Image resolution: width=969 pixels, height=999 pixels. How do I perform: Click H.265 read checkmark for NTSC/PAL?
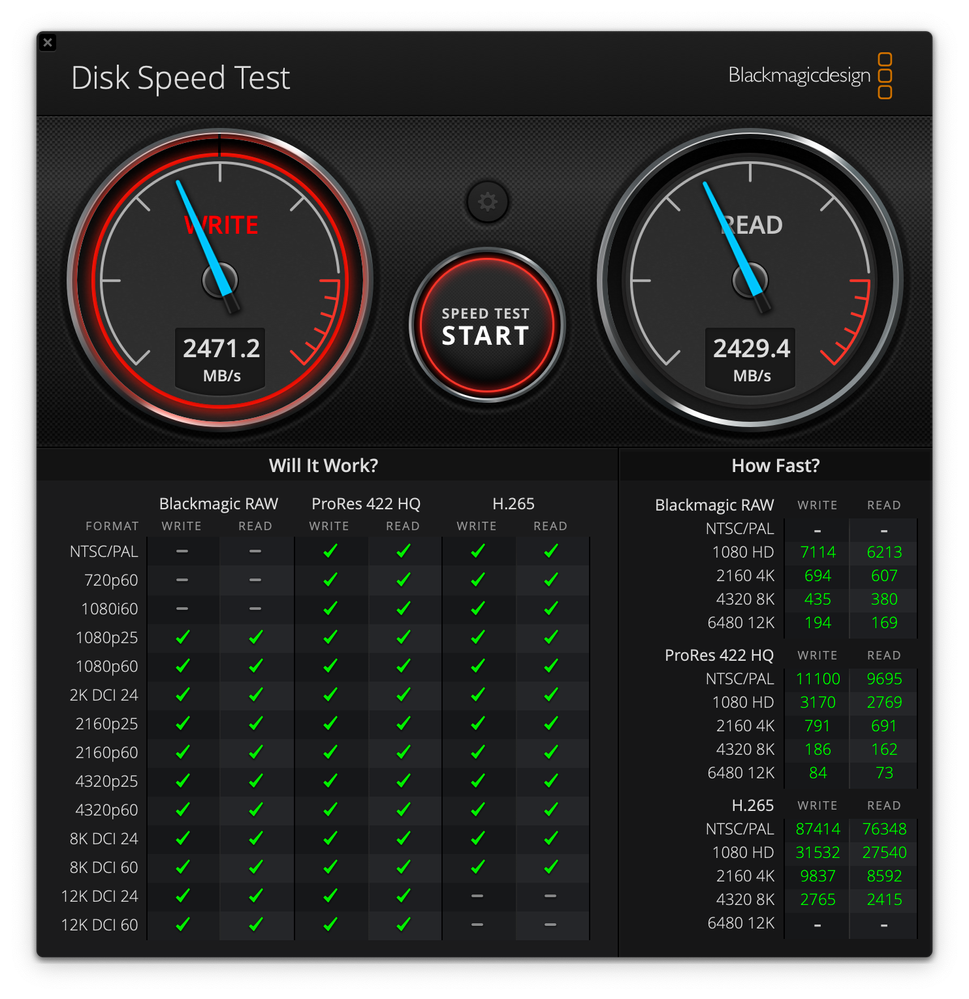(x=551, y=551)
